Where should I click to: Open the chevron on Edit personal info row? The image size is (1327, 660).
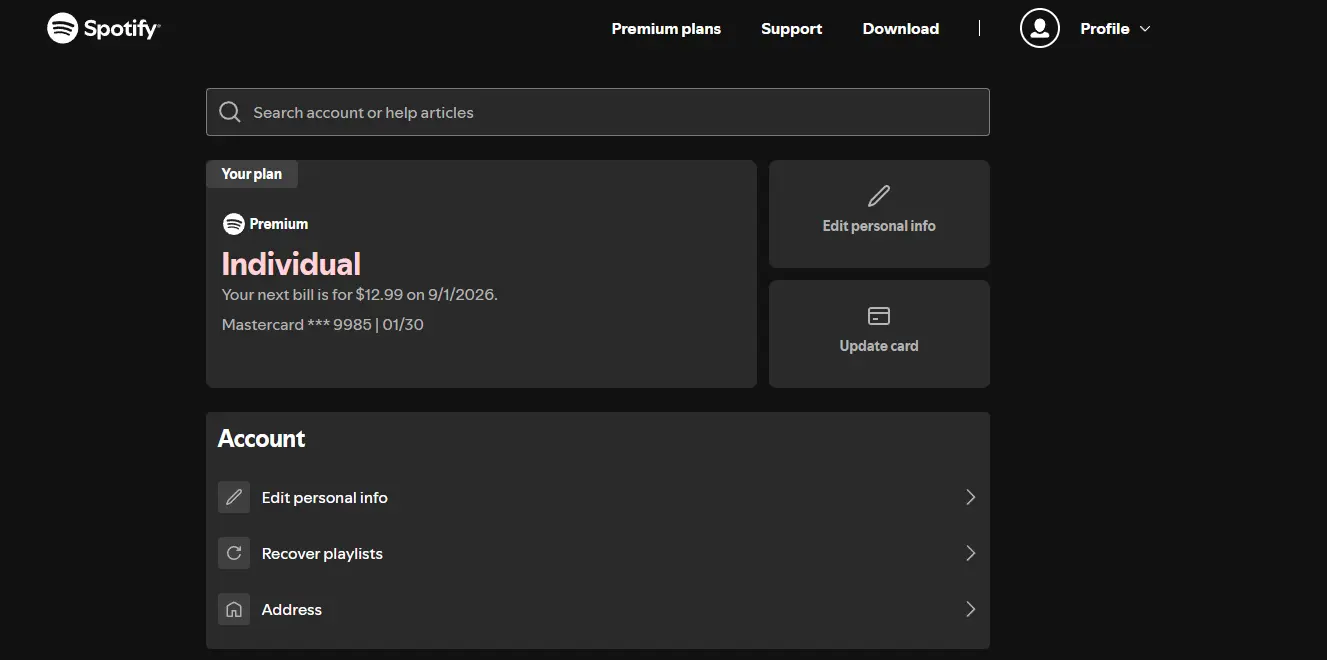click(x=970, y=497)
